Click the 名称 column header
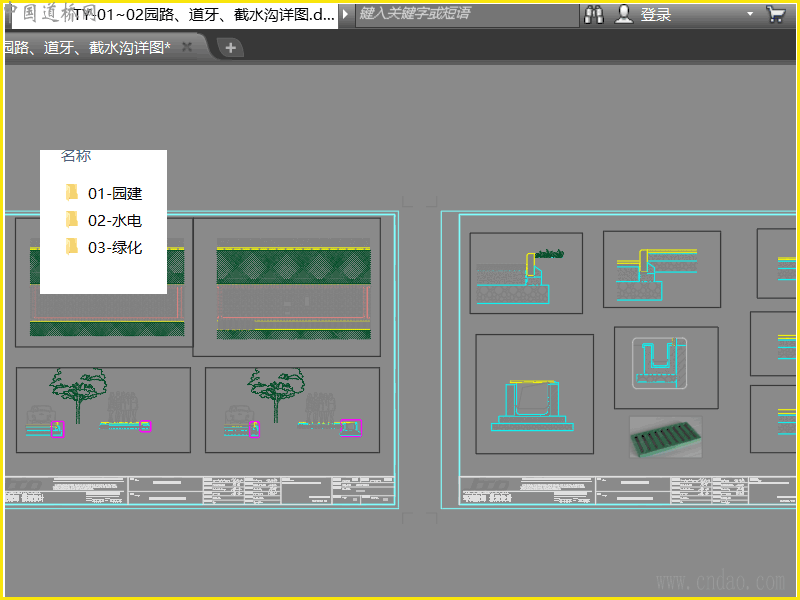This screenshot has width=800, height=600. (76, 155)
